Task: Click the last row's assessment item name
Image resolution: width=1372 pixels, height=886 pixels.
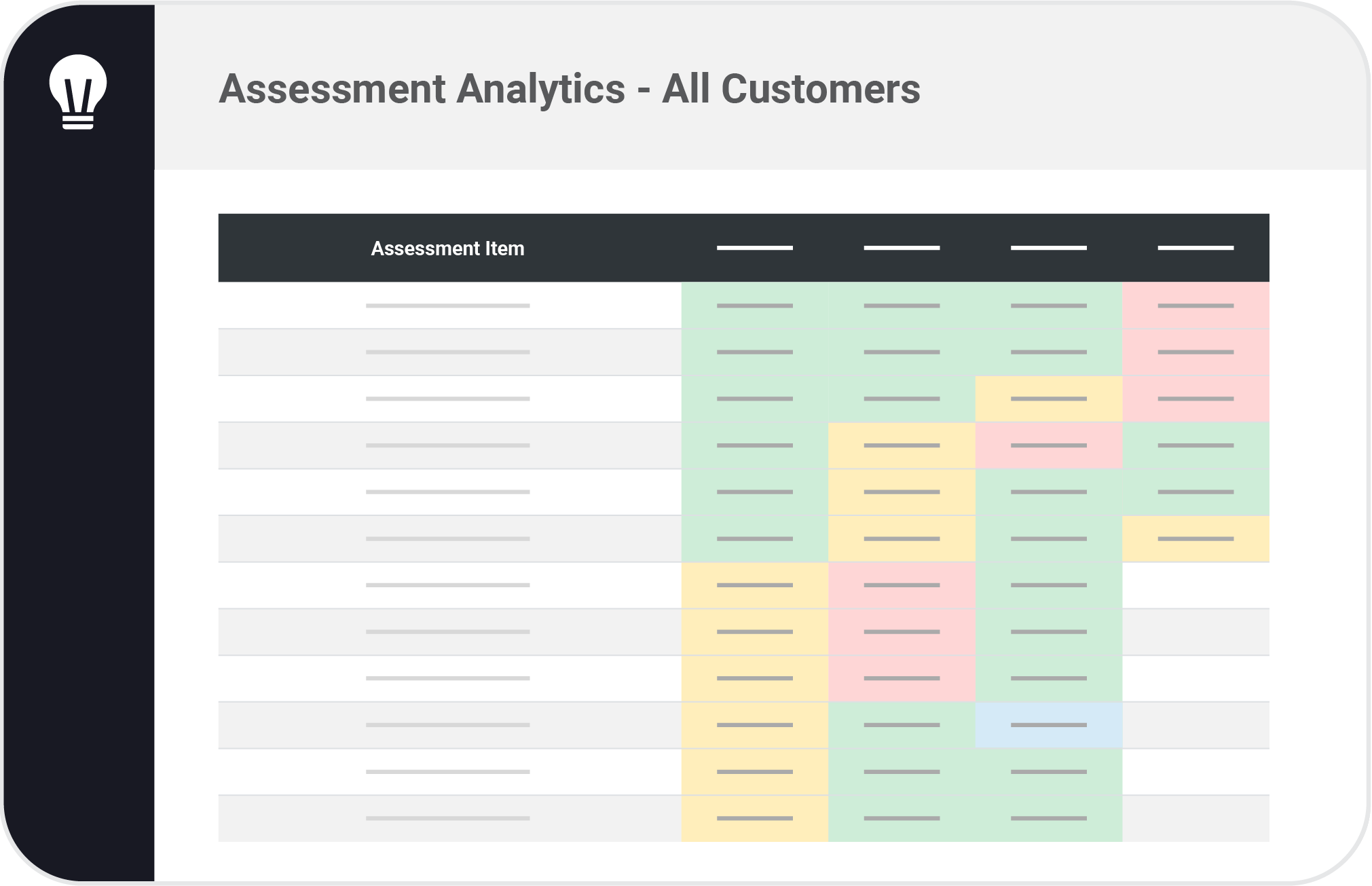Action: tap(447, 818)
